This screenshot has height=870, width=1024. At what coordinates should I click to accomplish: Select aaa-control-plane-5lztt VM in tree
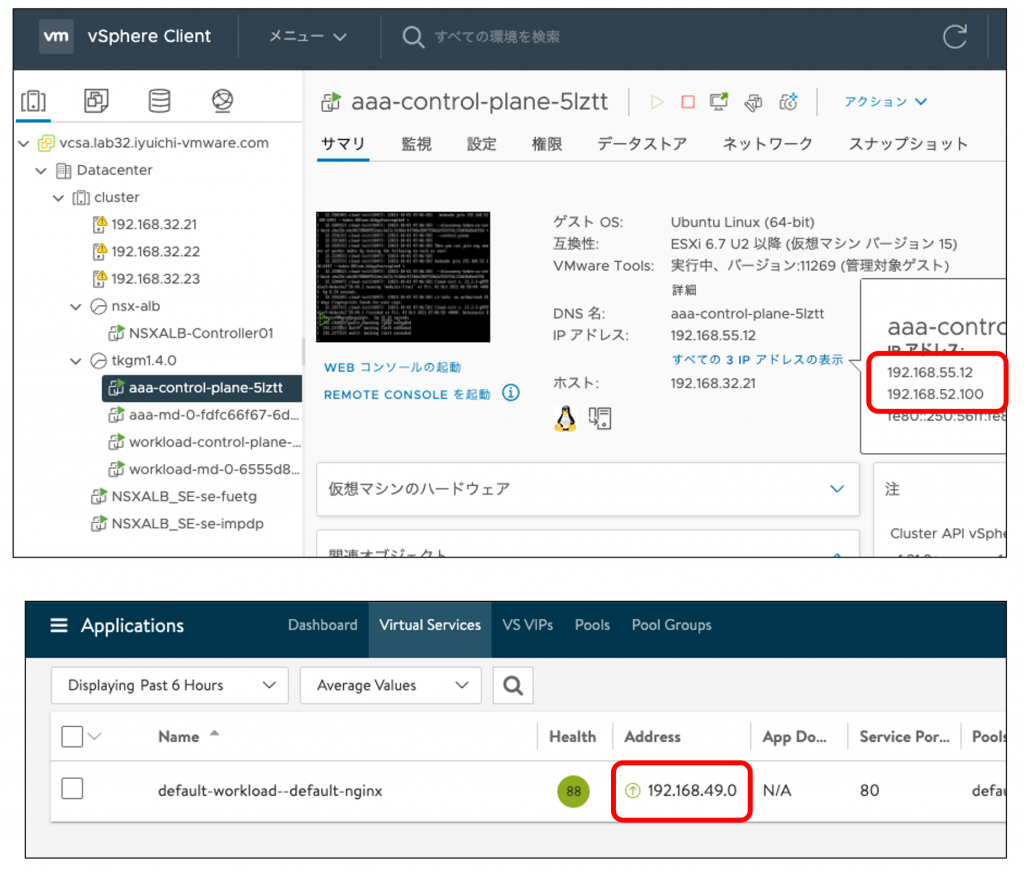202,388
